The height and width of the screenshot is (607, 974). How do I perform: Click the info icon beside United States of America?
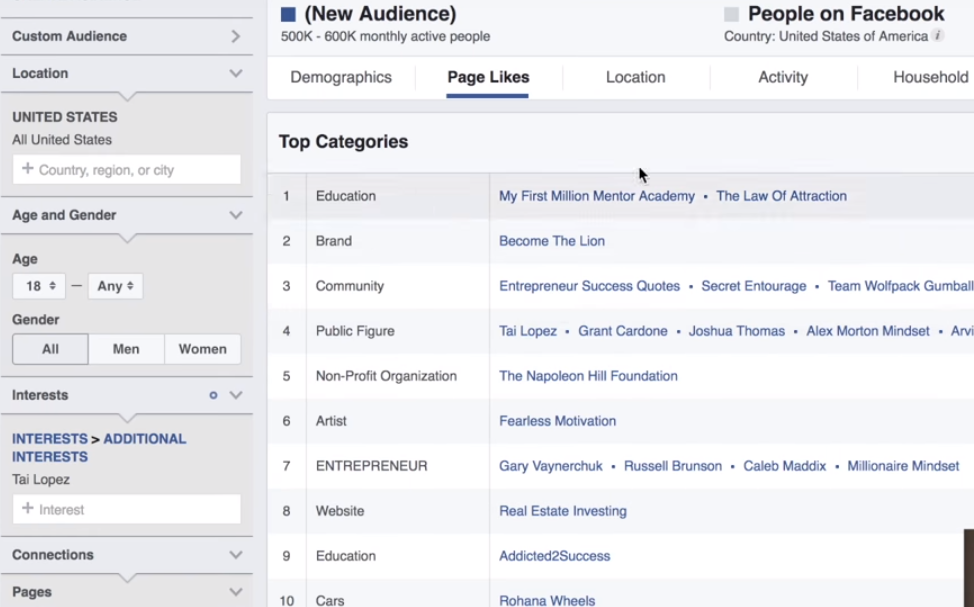[938, 35]
